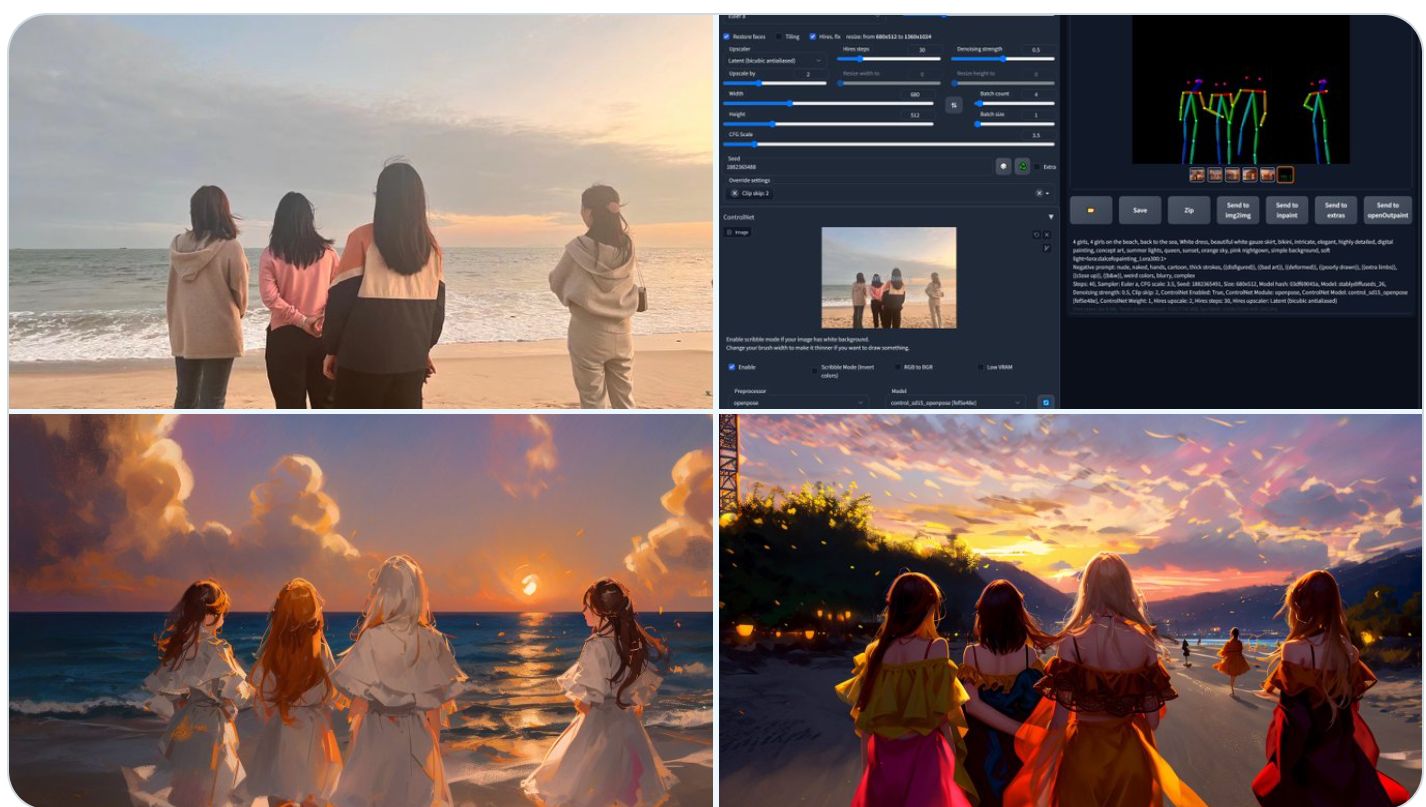Image resolution: width=1426 pixels, height=807 pixels.
Task: Click the openpose skeleton preview image
Action: (x=1241, y=91)
